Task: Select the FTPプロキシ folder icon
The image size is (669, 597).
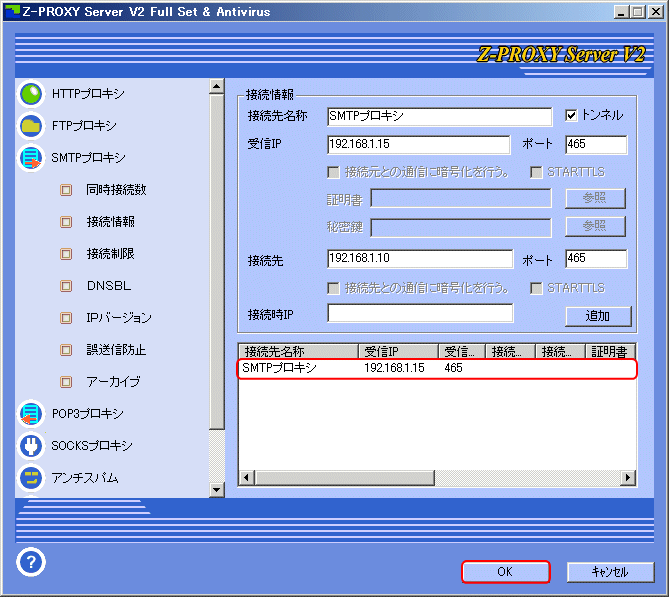Action: tap(31, 126)
